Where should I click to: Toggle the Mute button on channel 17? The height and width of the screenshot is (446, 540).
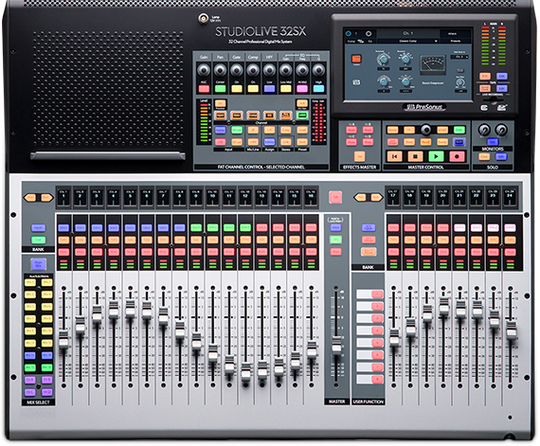pyautogui.click(x=393, y=252)
